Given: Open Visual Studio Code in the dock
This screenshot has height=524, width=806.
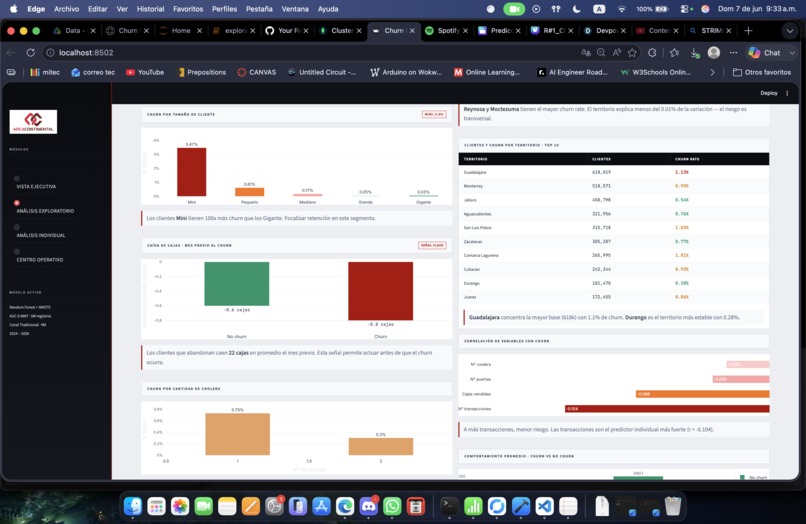Looking at the screenshot, I should pyautogui.click(x=544, y=507).
